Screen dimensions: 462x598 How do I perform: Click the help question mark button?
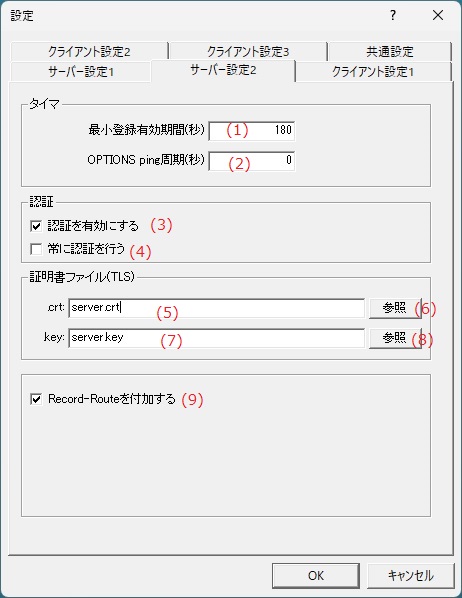pyautogui.click(x=393, y=15)
